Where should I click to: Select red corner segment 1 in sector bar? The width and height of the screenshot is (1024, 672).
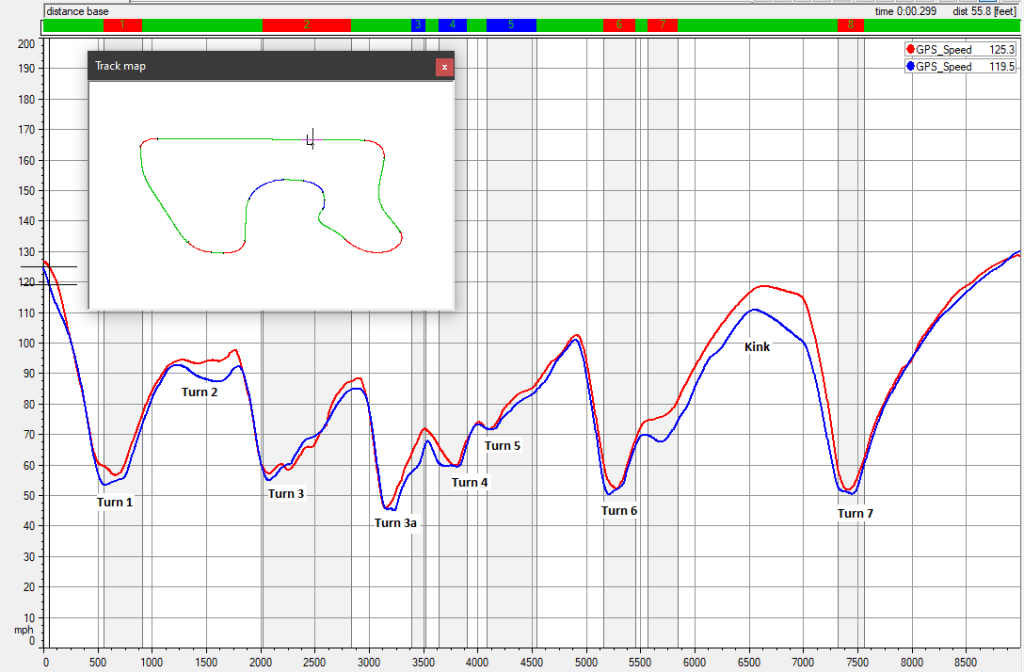(x=122, y=25)
